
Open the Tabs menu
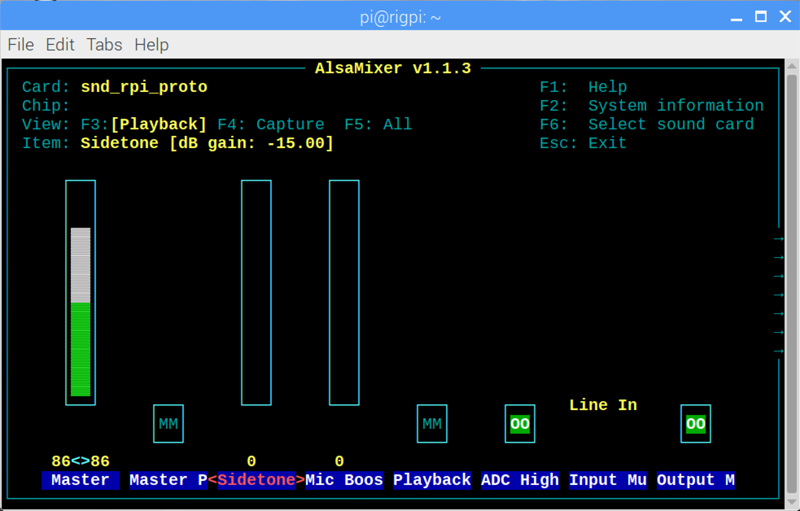[104, 45]
